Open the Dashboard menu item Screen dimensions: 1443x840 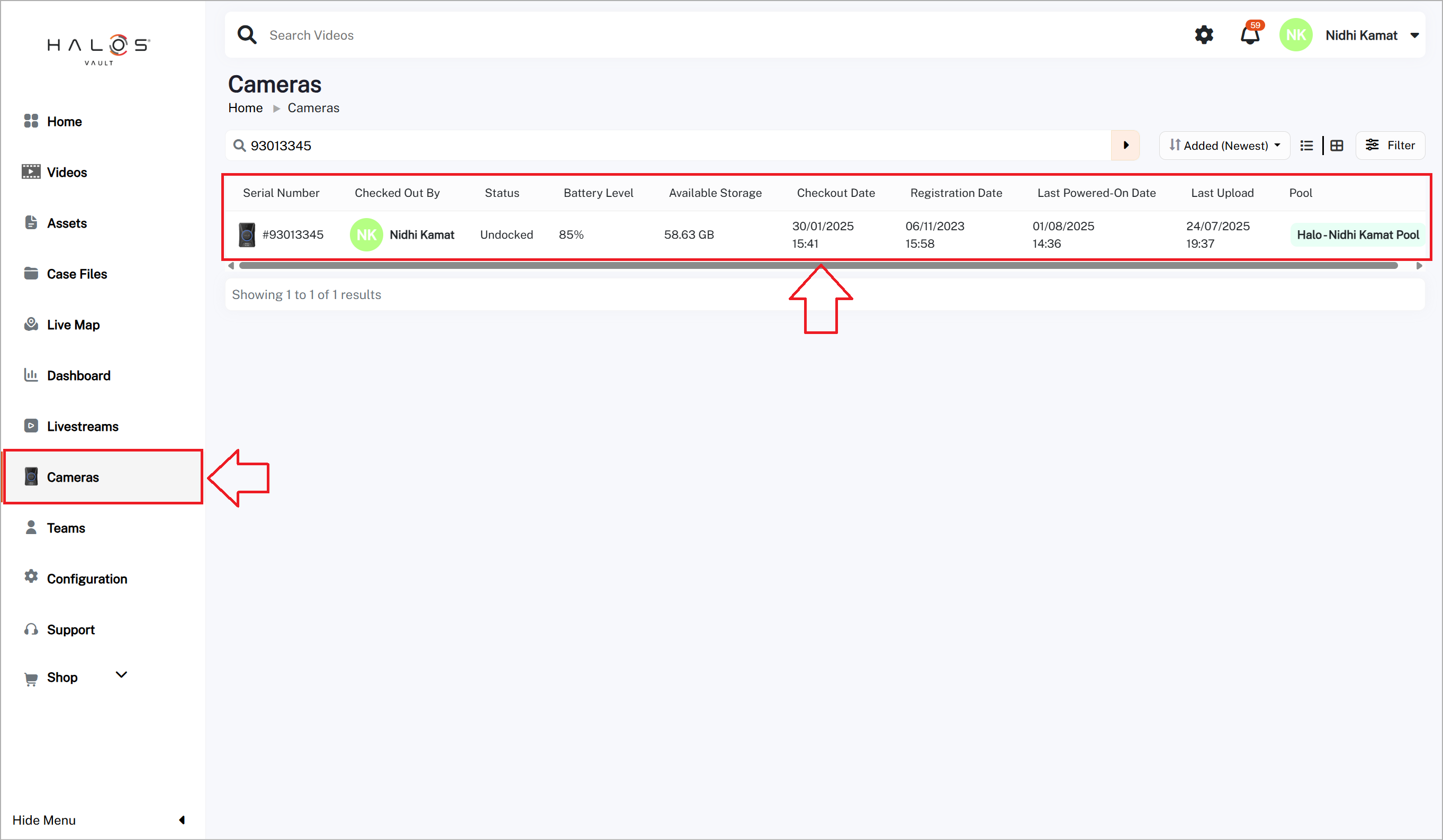pos(78,376)
